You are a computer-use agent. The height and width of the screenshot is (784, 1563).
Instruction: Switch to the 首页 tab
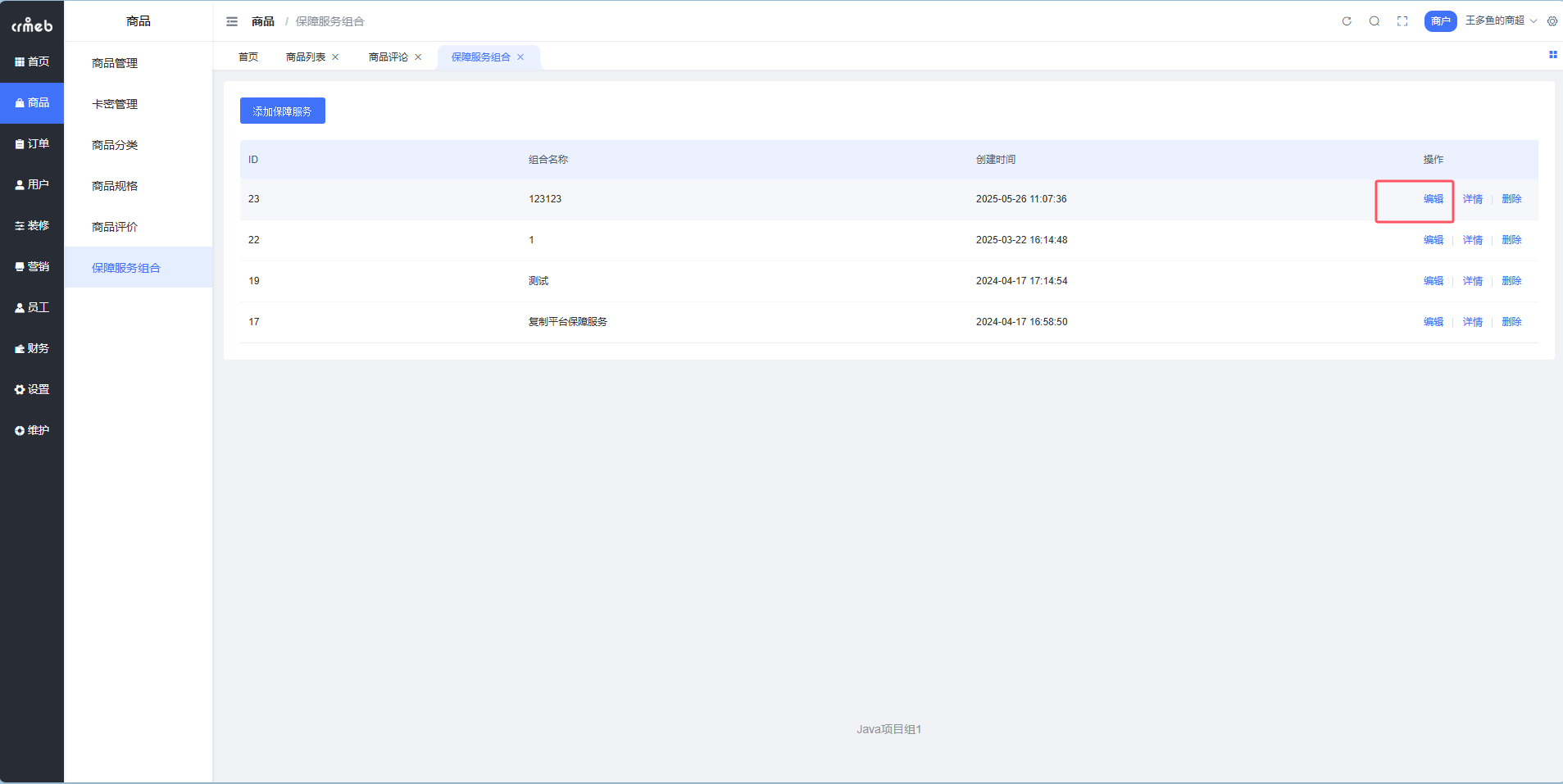248,57
